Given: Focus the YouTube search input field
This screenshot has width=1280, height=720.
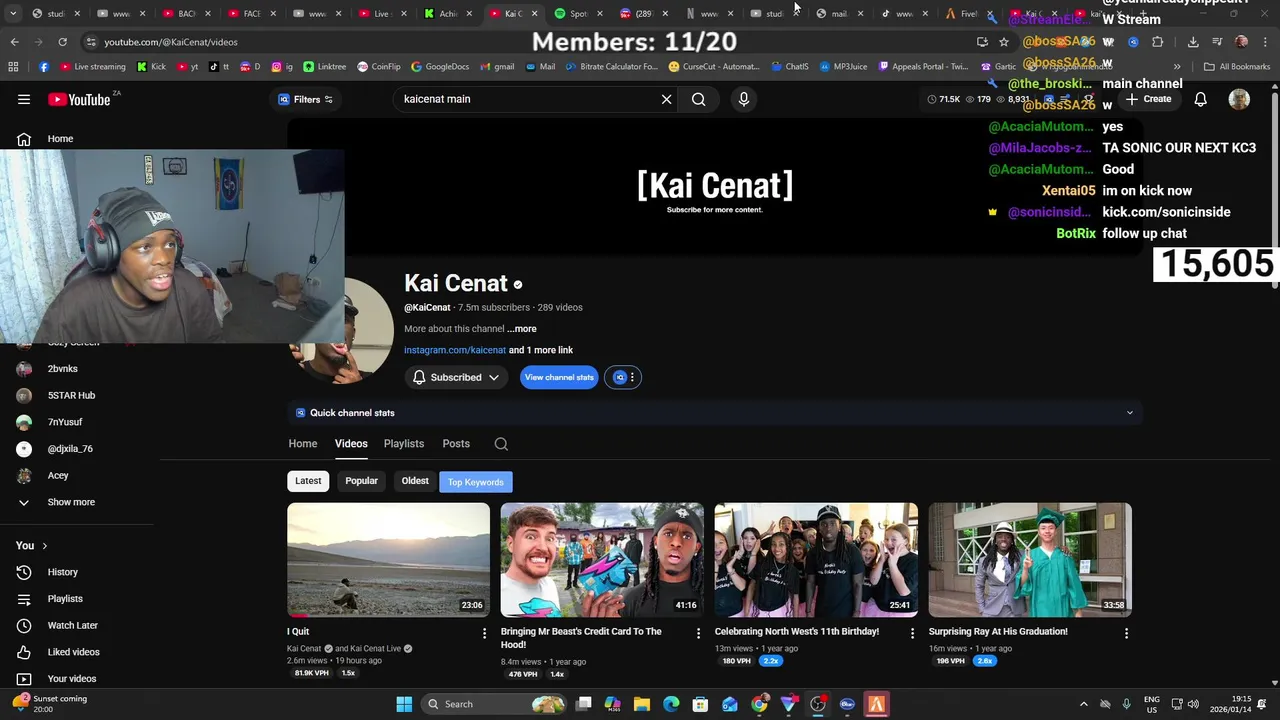Looking at the screenshot, I should coord(528,99).
